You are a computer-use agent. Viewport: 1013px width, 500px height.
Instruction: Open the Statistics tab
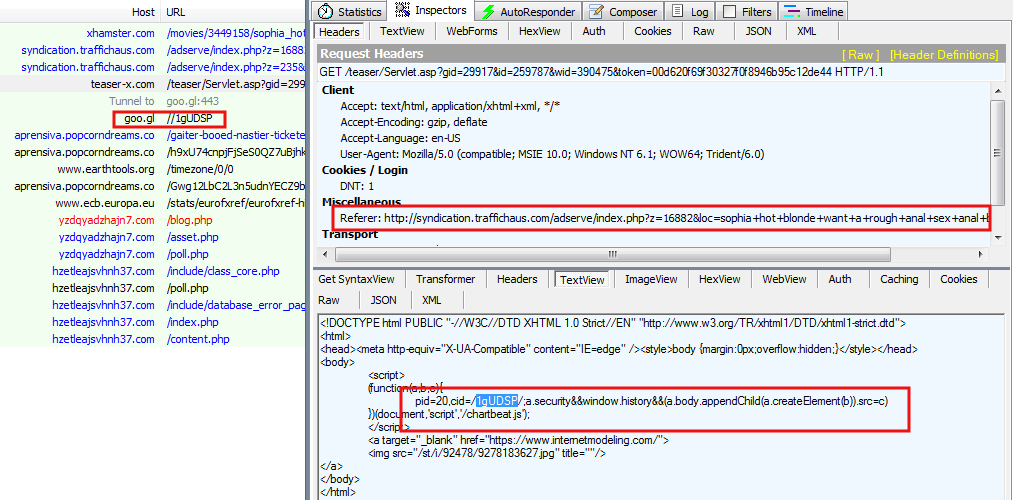click(x=350, y=12)
